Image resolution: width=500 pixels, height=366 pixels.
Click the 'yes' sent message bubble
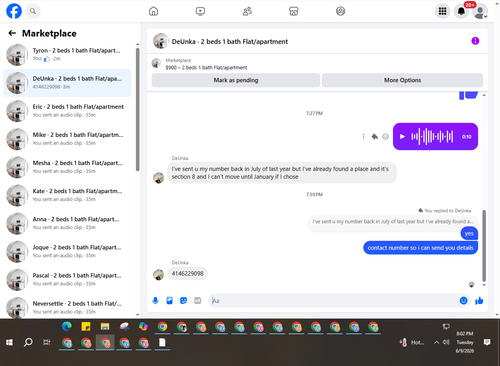click(x=469, y=233)
